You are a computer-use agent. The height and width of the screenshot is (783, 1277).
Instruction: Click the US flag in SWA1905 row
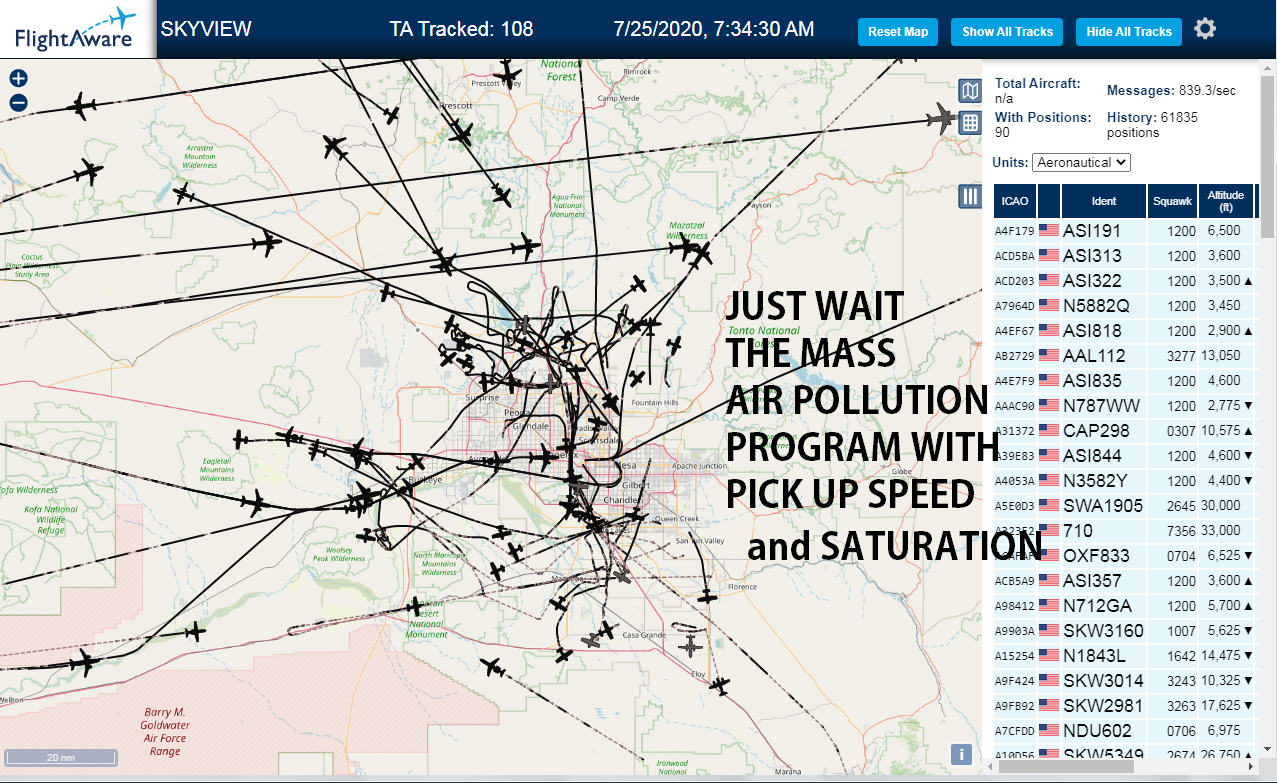[1049, 505]
